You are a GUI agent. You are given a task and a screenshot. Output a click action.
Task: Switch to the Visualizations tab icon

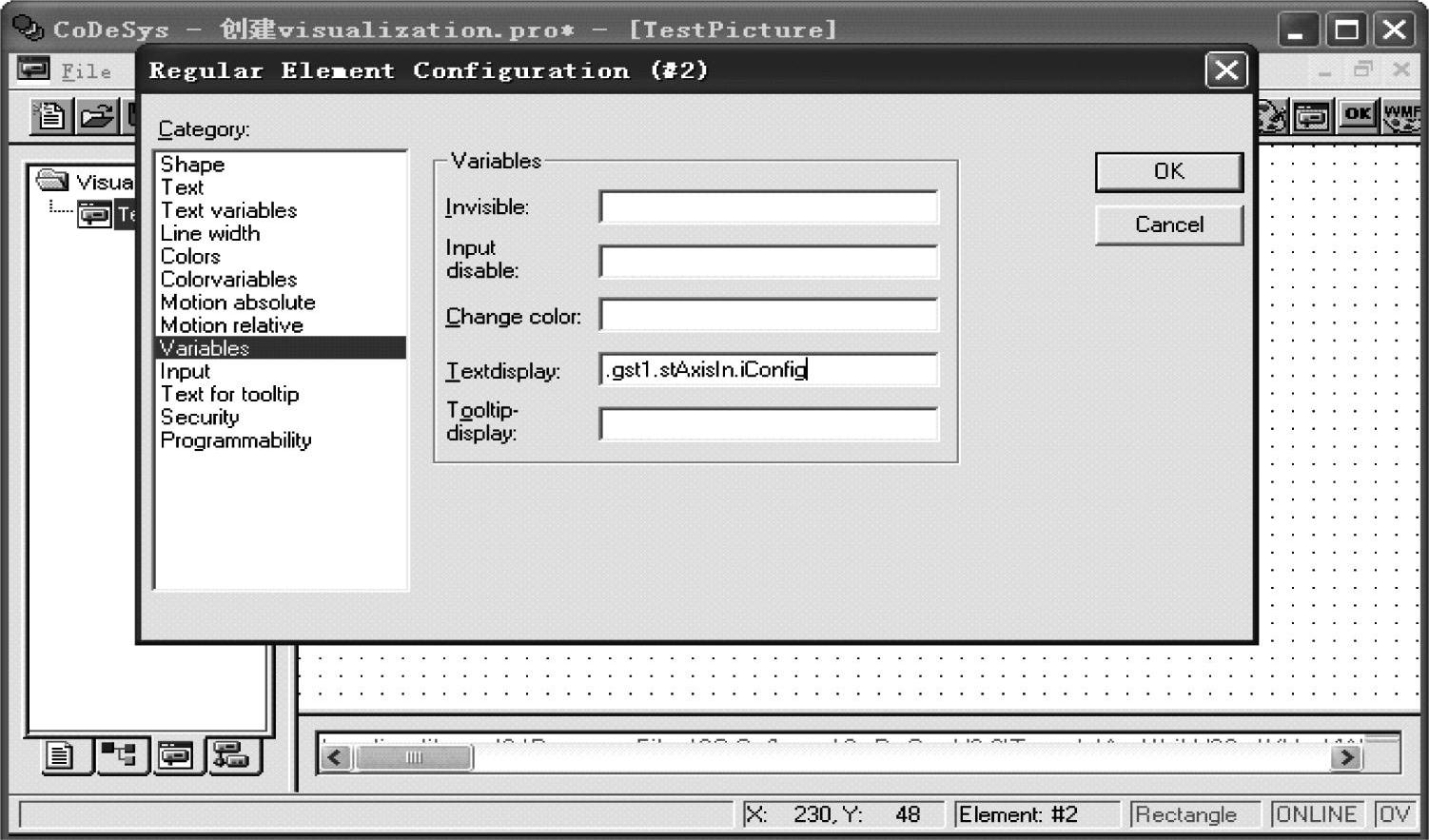[175, 756]
